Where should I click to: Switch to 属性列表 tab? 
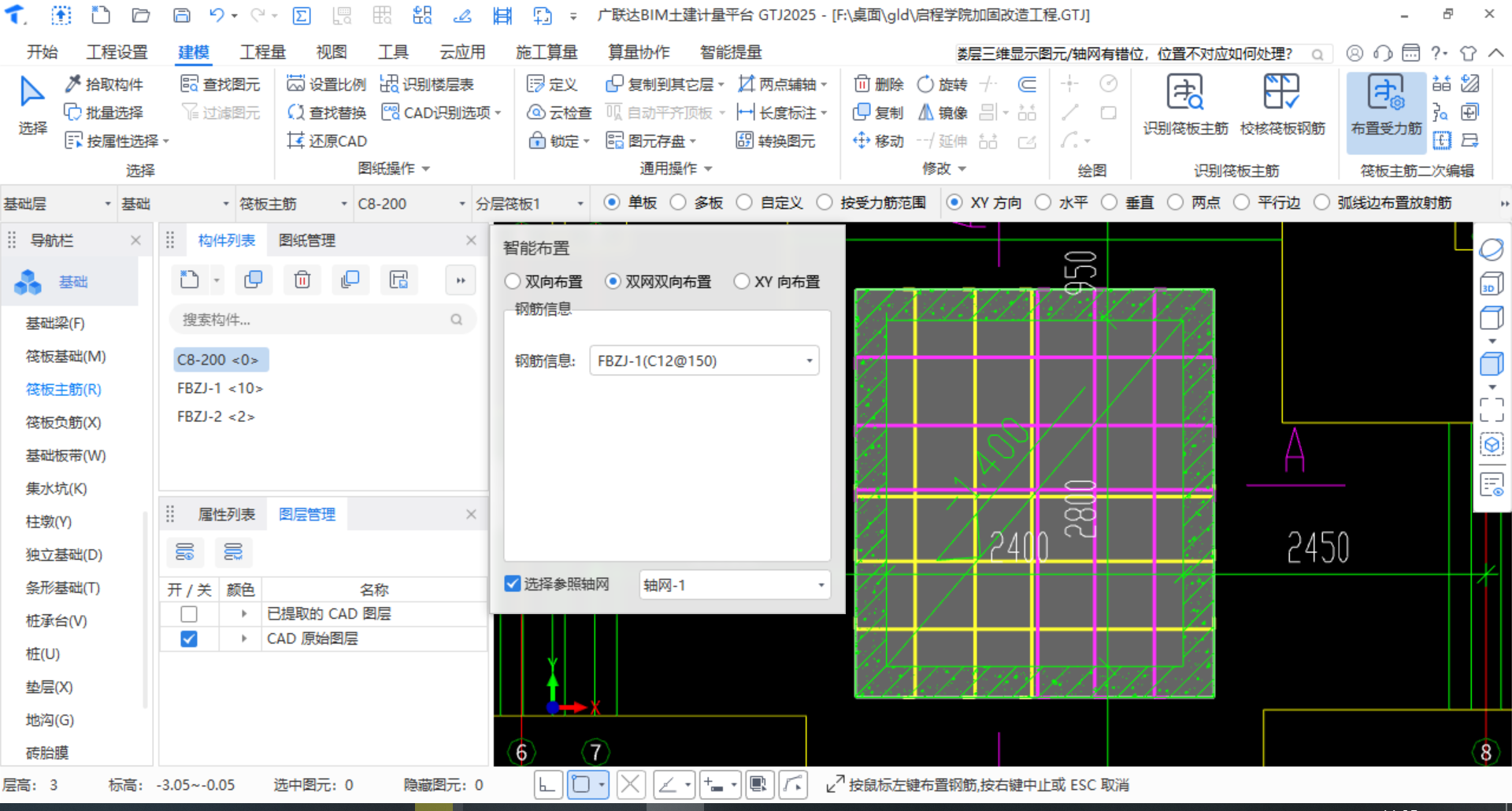(x=227, y=514)
